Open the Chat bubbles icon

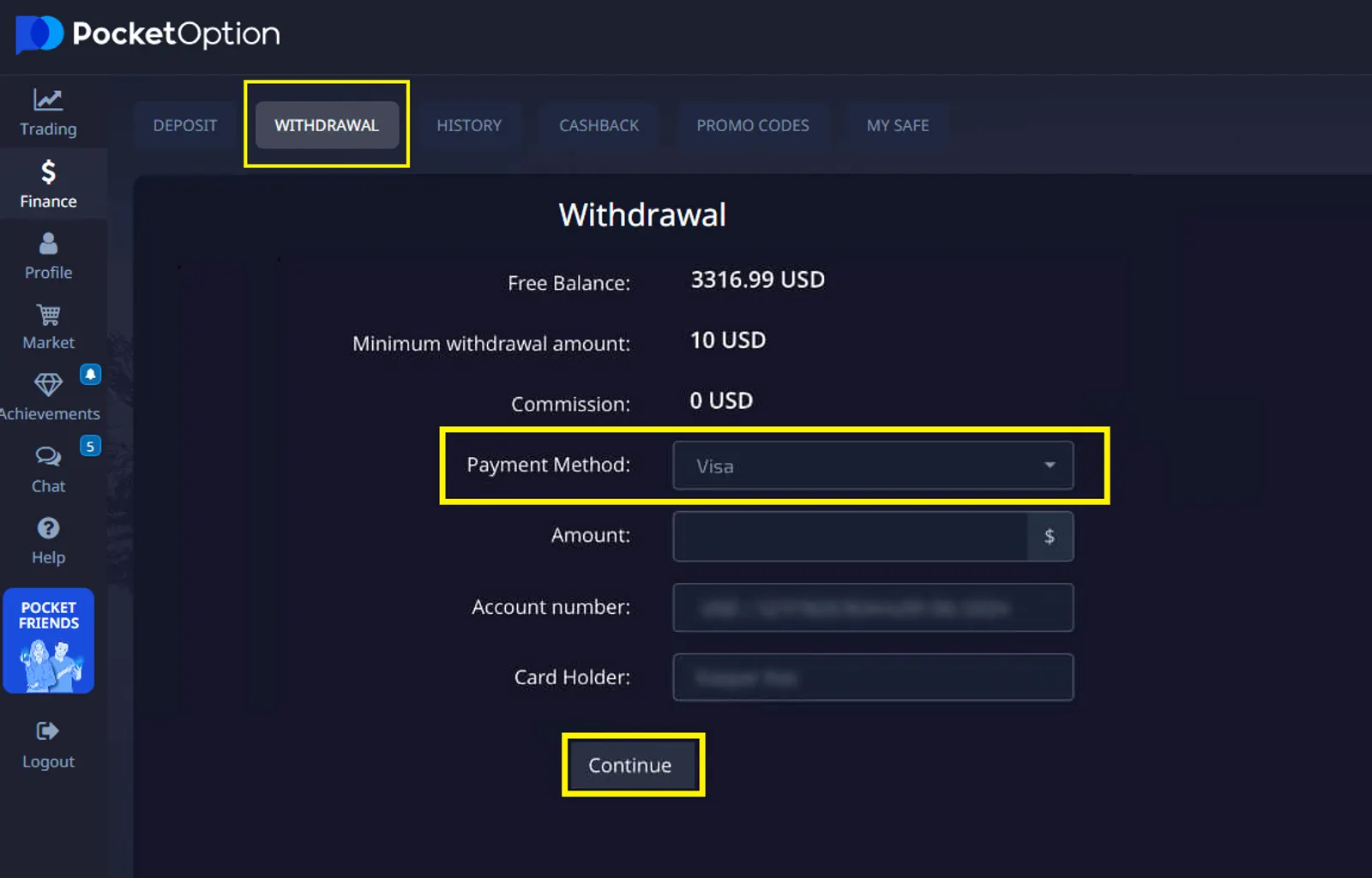48,456
